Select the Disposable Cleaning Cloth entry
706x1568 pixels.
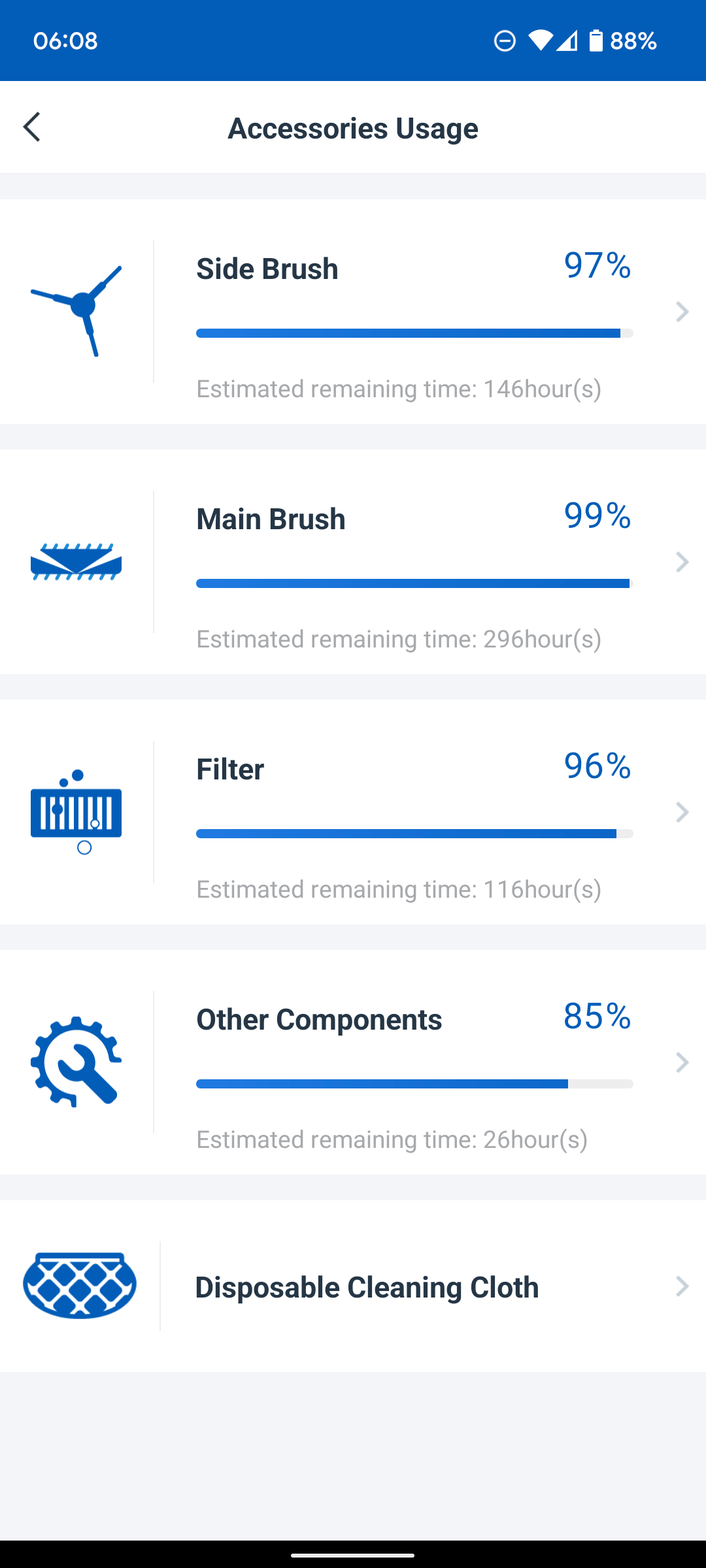click(x=367, y=1287)
